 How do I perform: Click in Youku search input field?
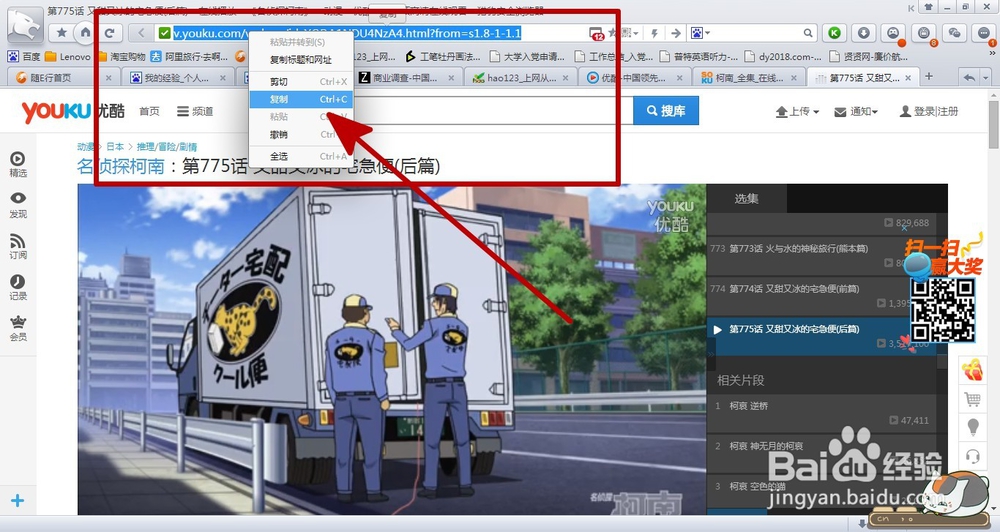click(494, 111)
